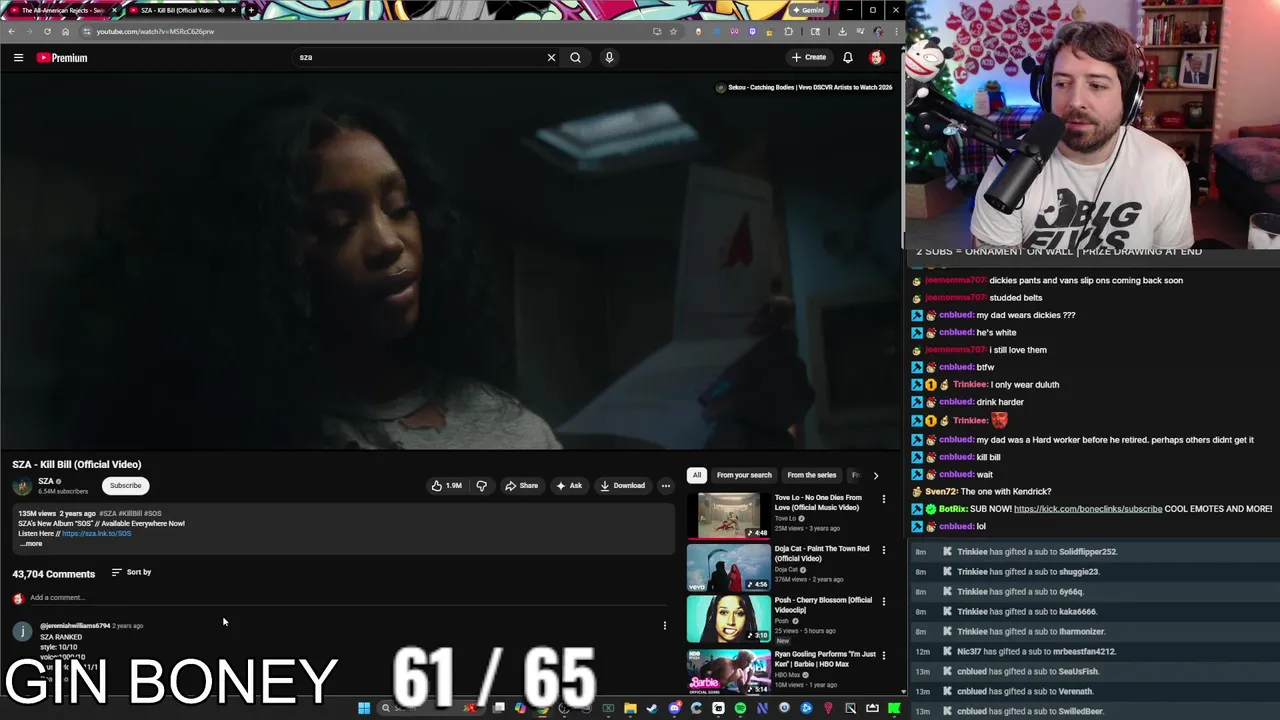1280x720 pixels.
Task: Open the sza.lnk.to/SOS link
Action: [96, 533]
